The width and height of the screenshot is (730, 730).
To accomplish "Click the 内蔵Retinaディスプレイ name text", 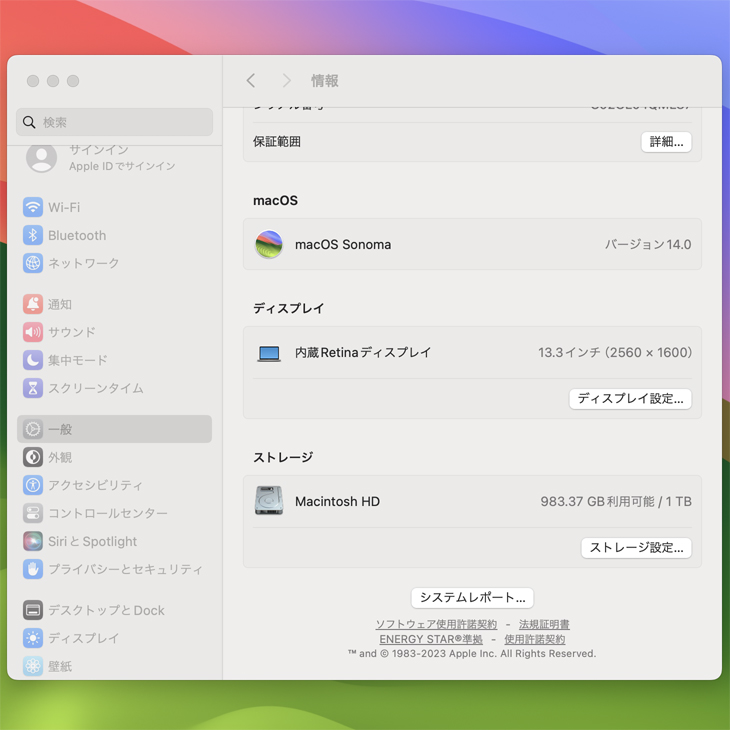I will pos(363,352).
